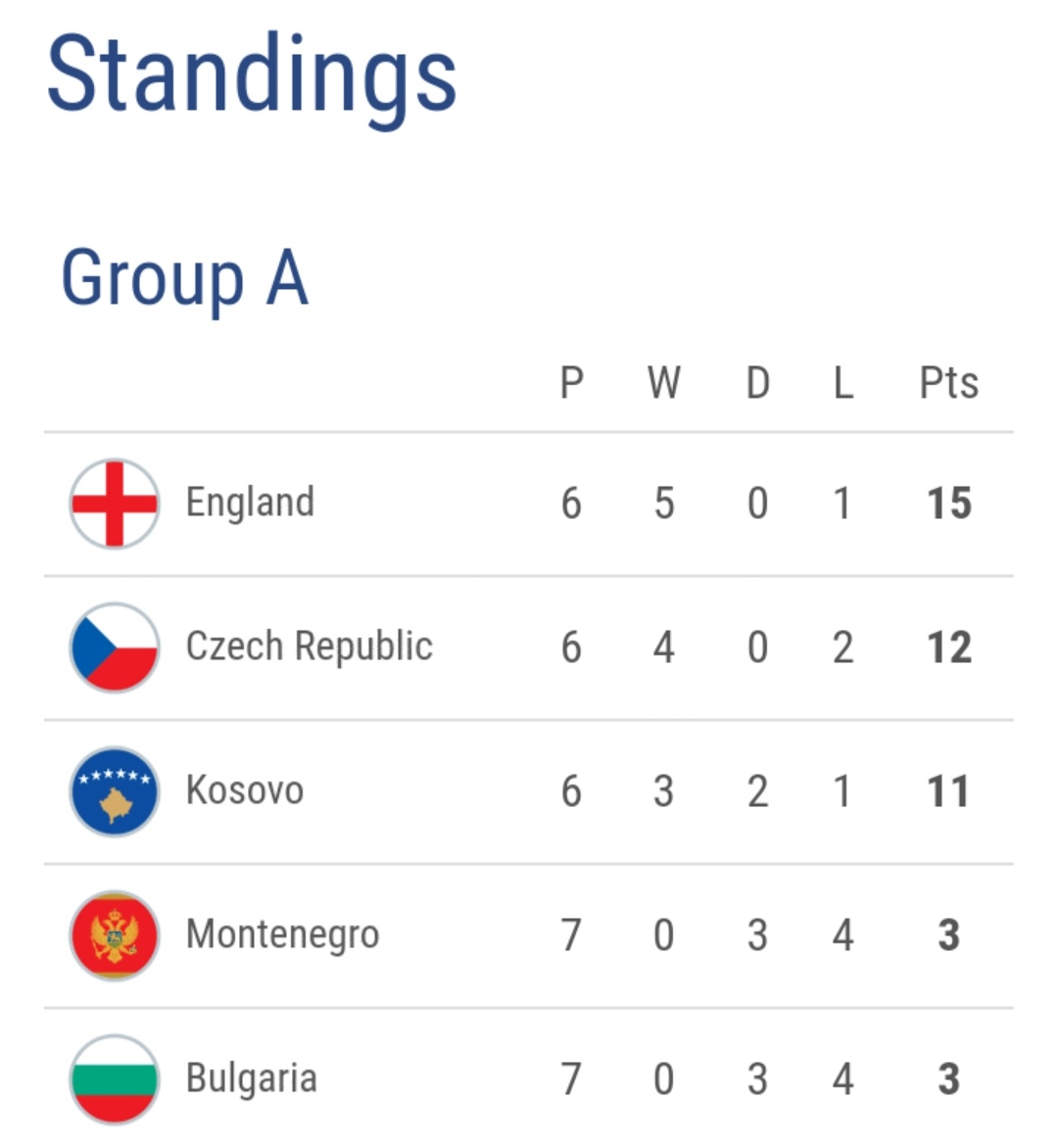Click the England flag icon
The height and width of the screenshot is (1148, 1058).
coord(115,503)
